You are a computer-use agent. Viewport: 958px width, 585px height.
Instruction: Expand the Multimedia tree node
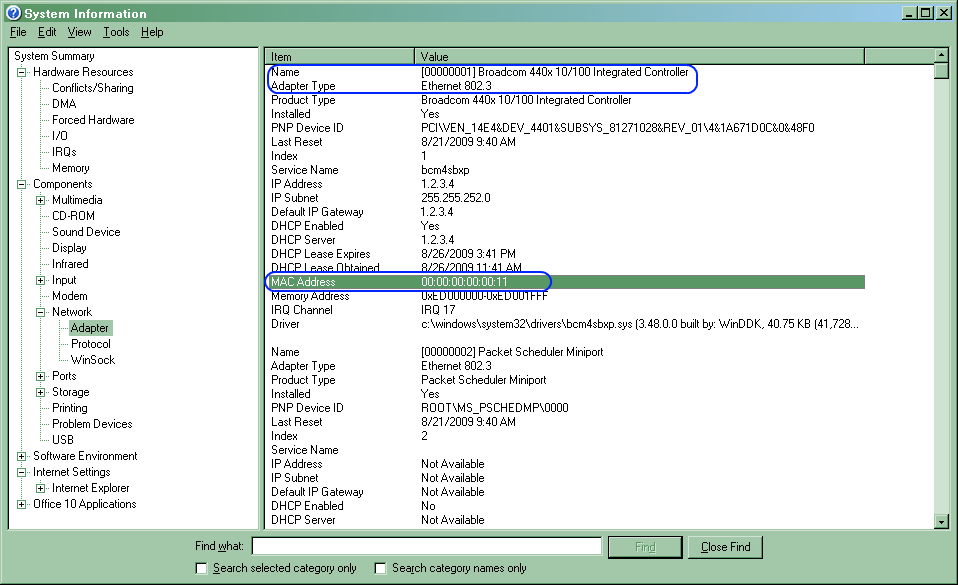coord(41,200)
